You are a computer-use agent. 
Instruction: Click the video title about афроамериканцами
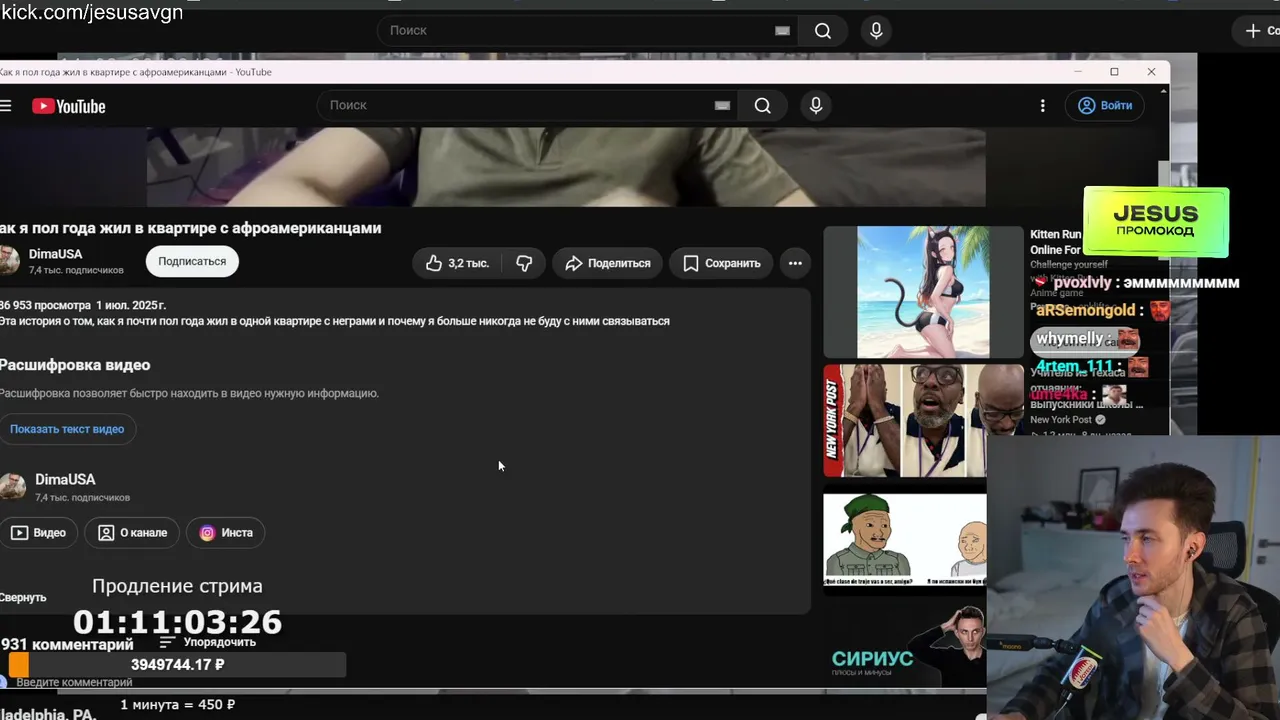coord(190,228)
